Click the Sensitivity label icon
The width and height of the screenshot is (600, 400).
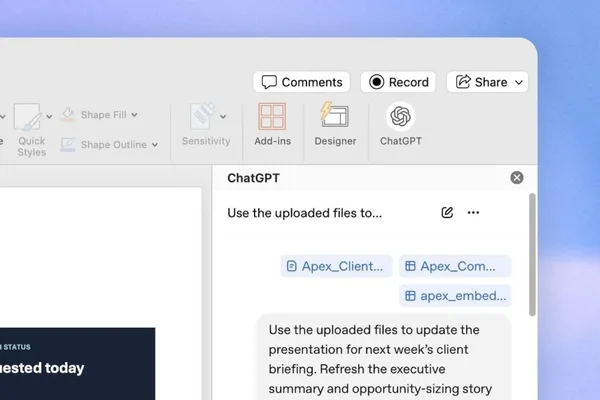click(x=202, y=116)
